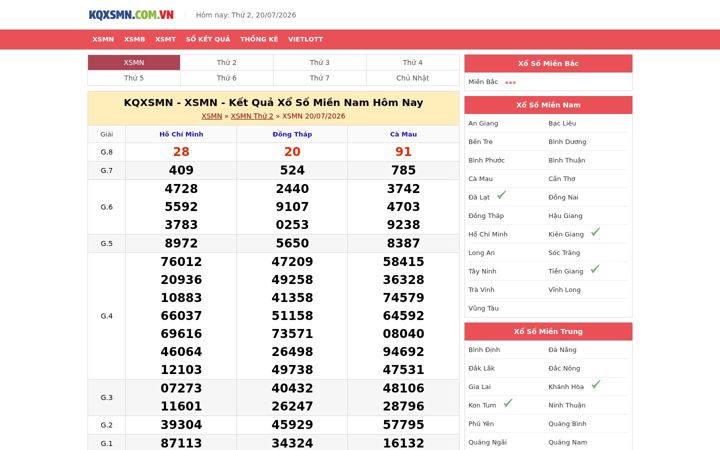Open XSMB navigation menu item
Viewport: 720px width, 450px height.
[135, 39]
